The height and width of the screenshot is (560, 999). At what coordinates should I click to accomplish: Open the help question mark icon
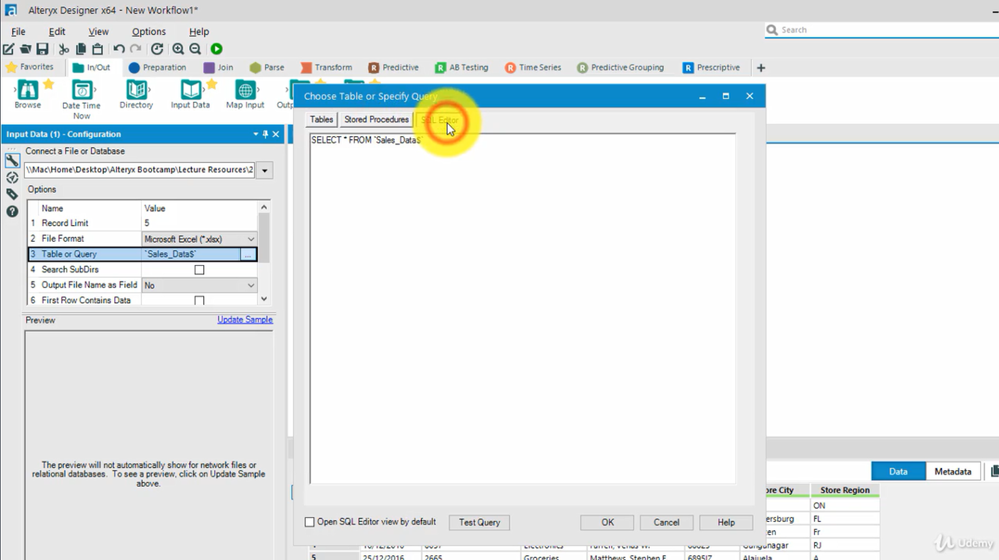(12, 212)
